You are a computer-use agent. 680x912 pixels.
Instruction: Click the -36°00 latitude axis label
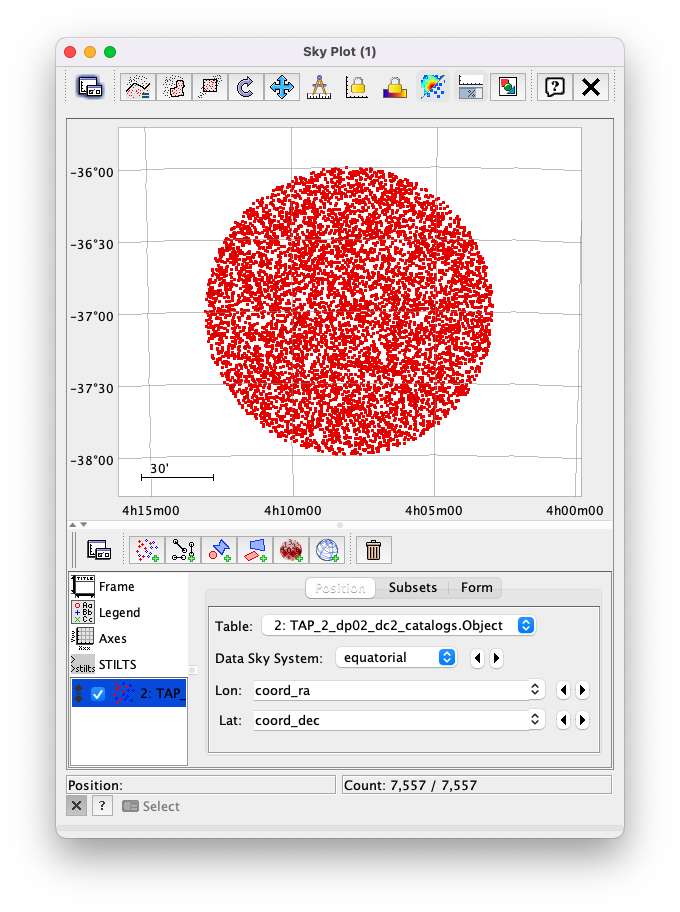[x=92, y=172]
